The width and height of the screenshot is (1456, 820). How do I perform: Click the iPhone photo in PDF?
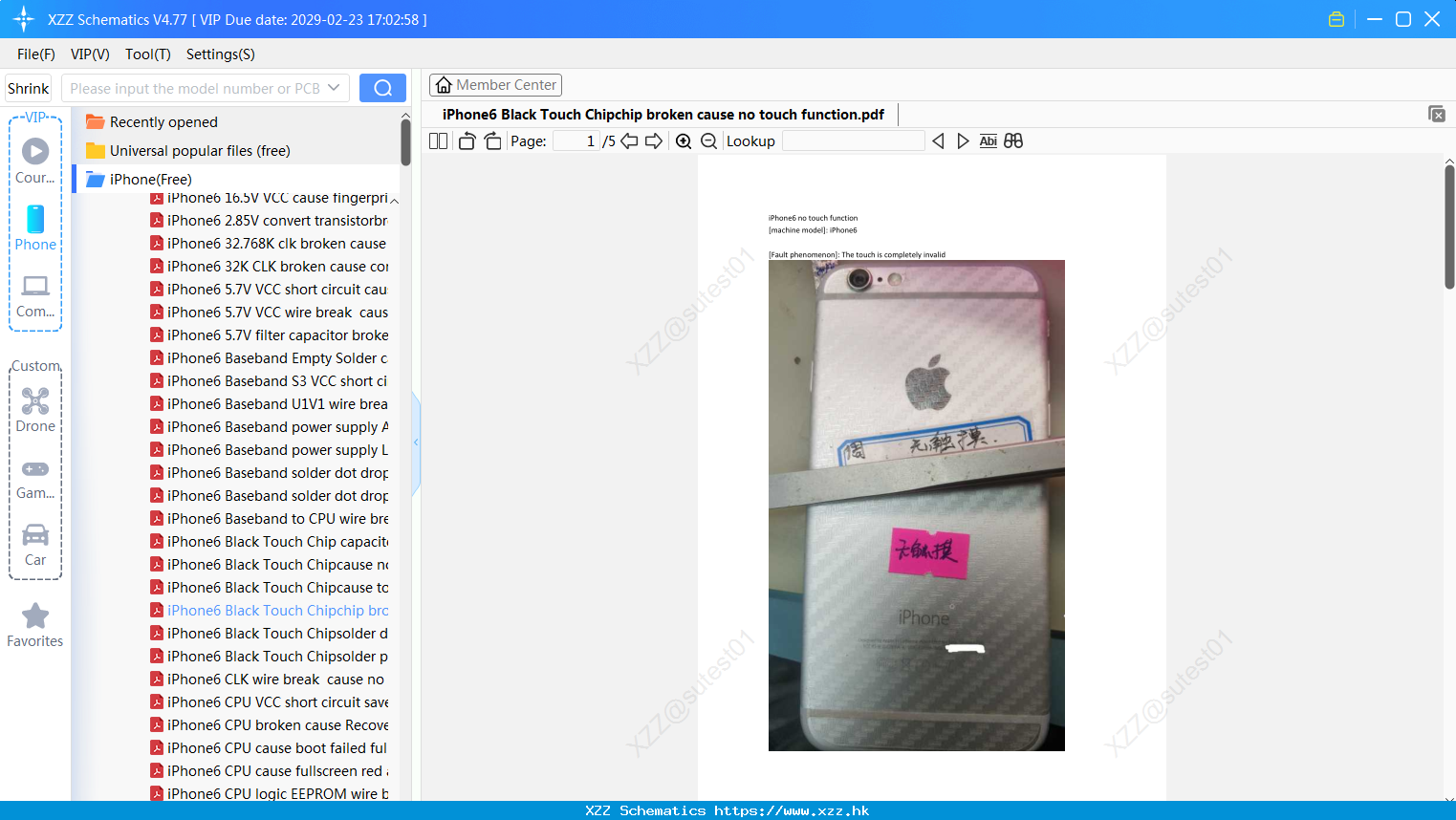[x=917, y=506]
